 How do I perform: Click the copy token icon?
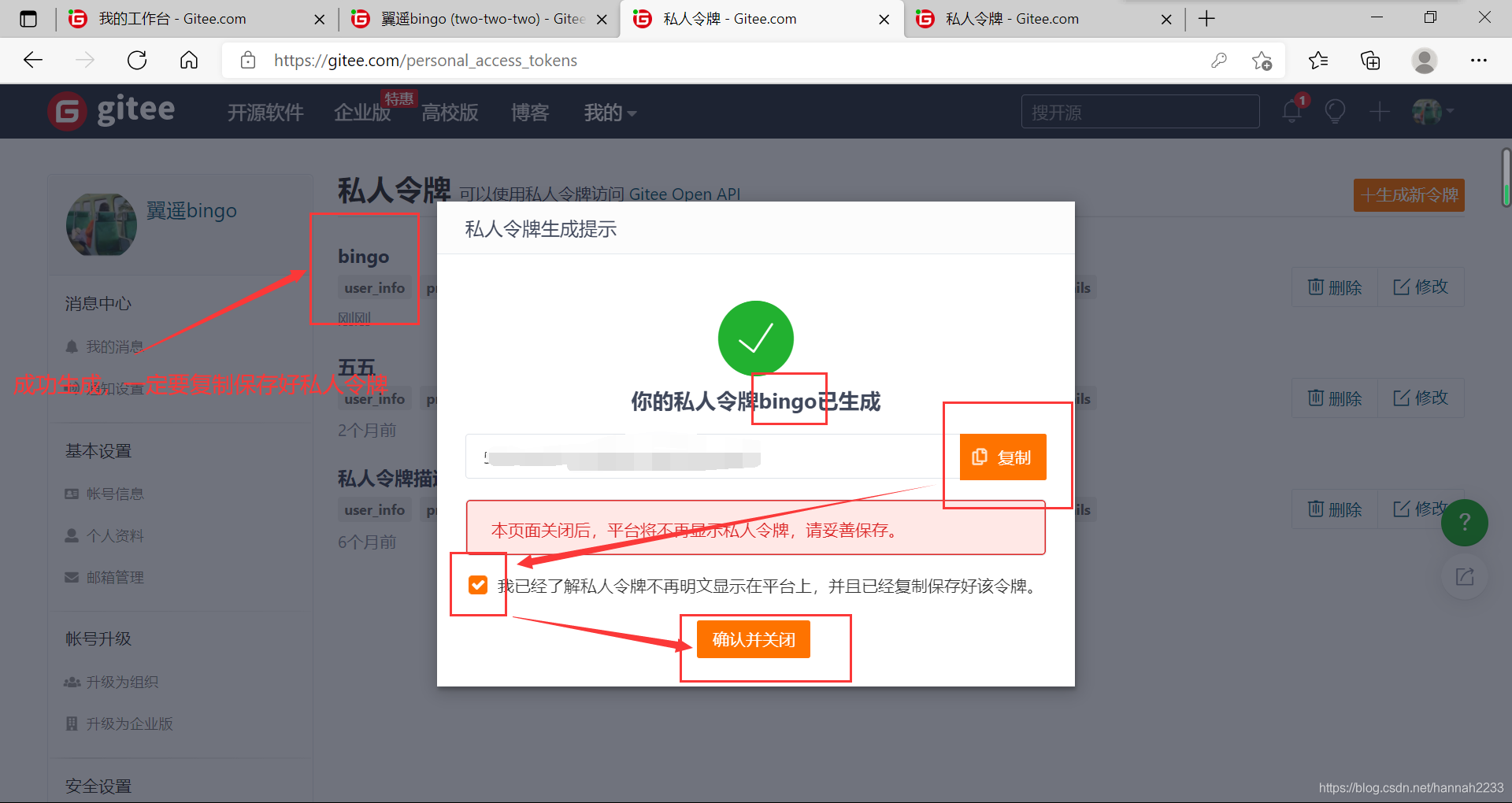click(980, 457)
